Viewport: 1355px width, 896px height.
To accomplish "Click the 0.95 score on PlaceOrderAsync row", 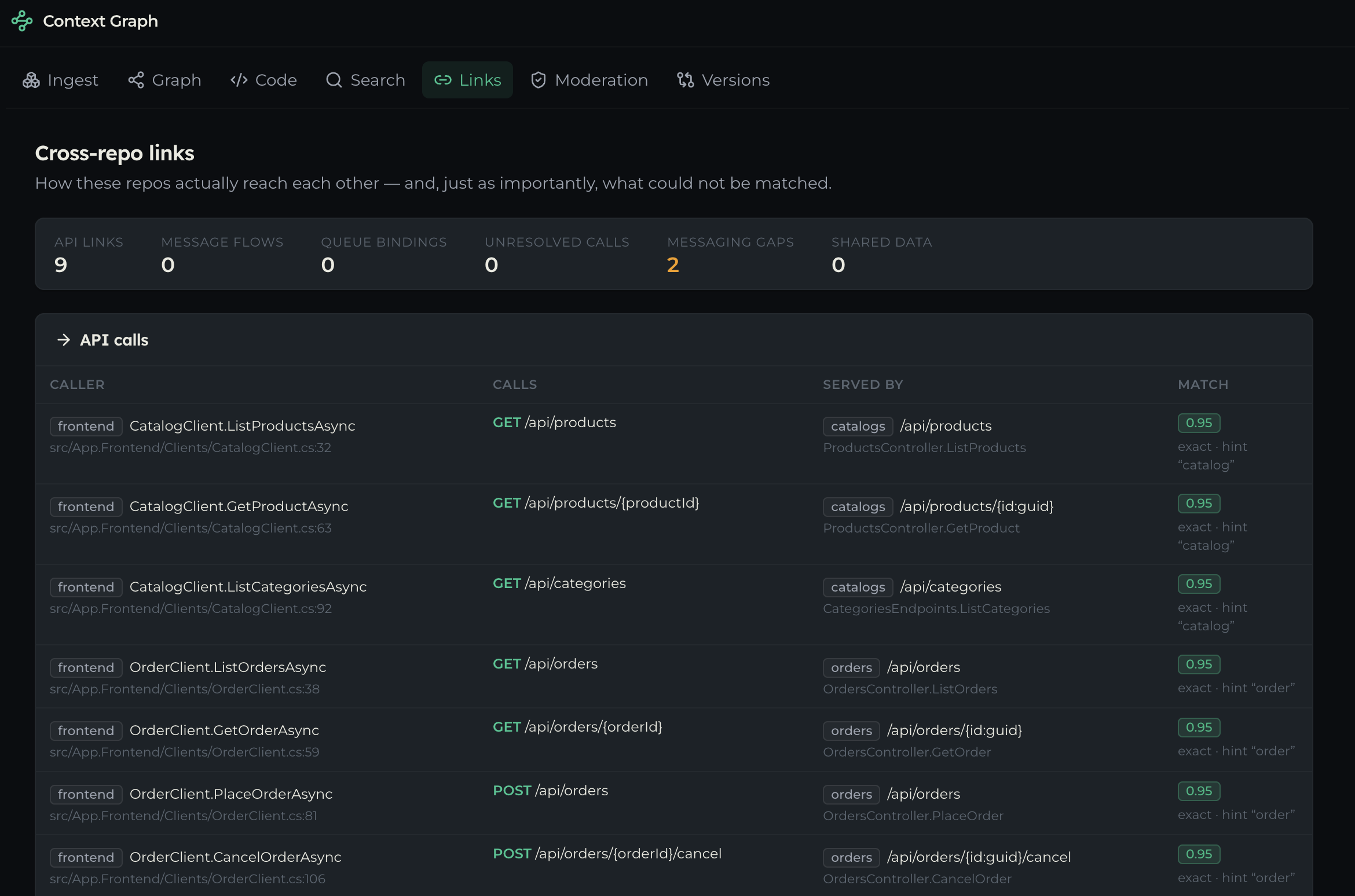I will click(x=1199, y=791).
